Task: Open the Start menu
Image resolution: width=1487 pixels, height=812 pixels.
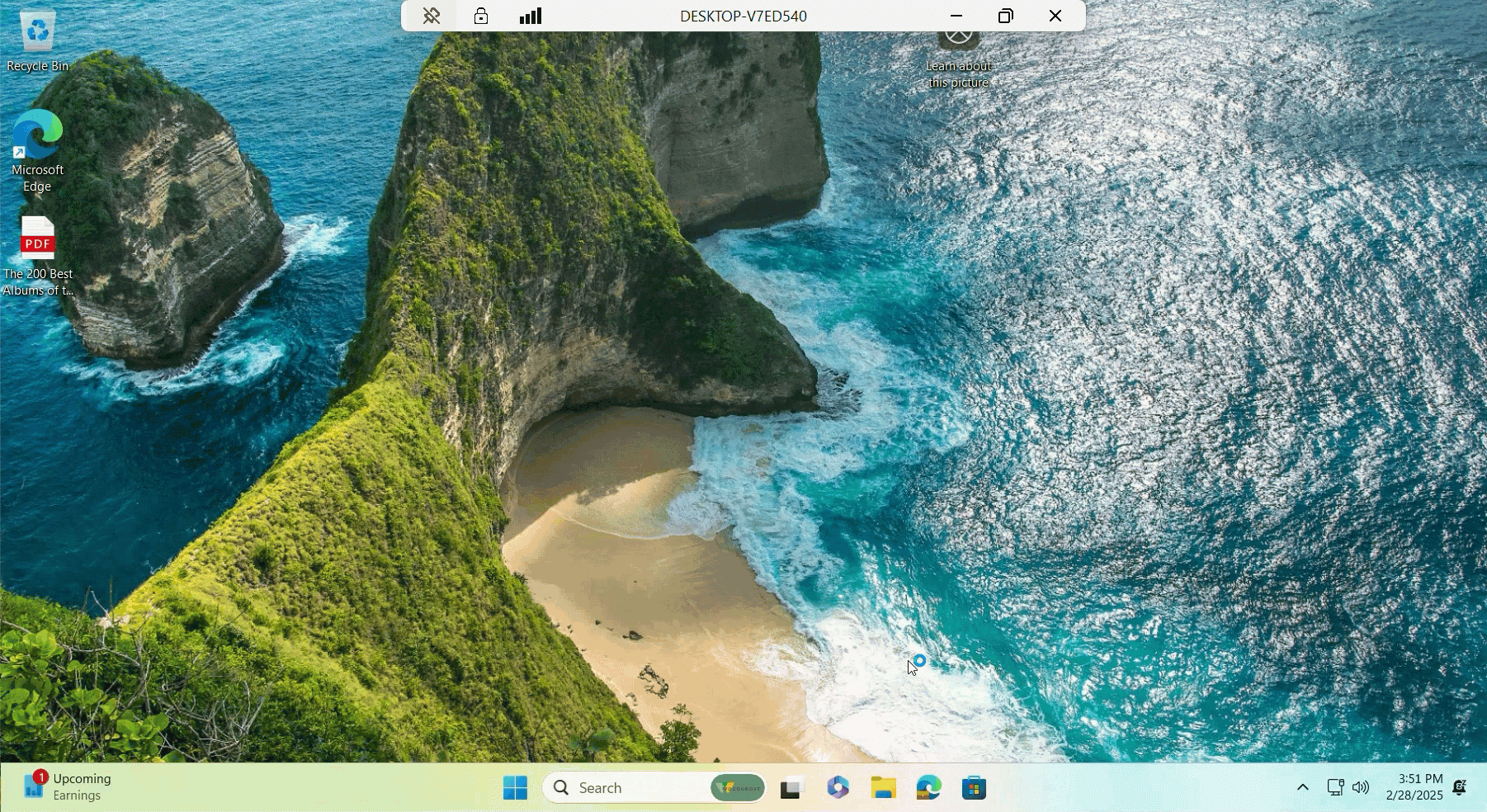Action: 516,788
